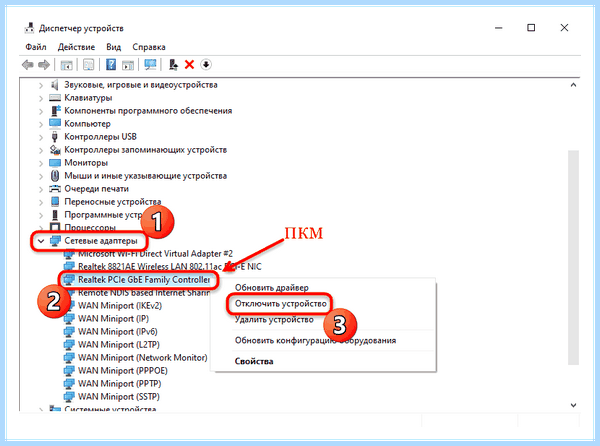600x446 pixels.
Task: Select WAN Miniport (IPv6)
Action: (117, 332)
